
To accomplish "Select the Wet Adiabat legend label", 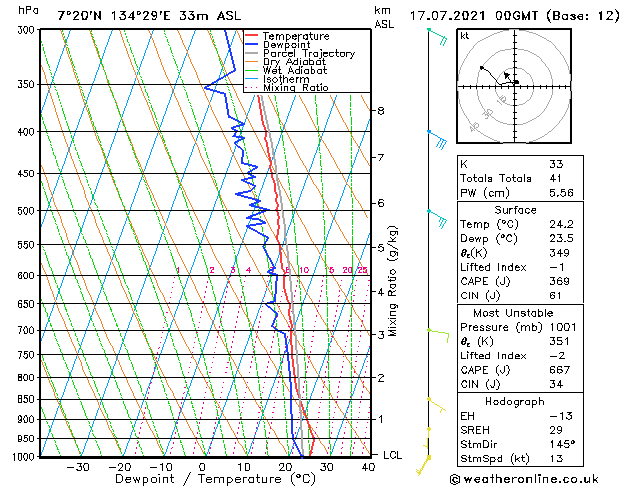I will pyautogui.click(x=295, y=70).
